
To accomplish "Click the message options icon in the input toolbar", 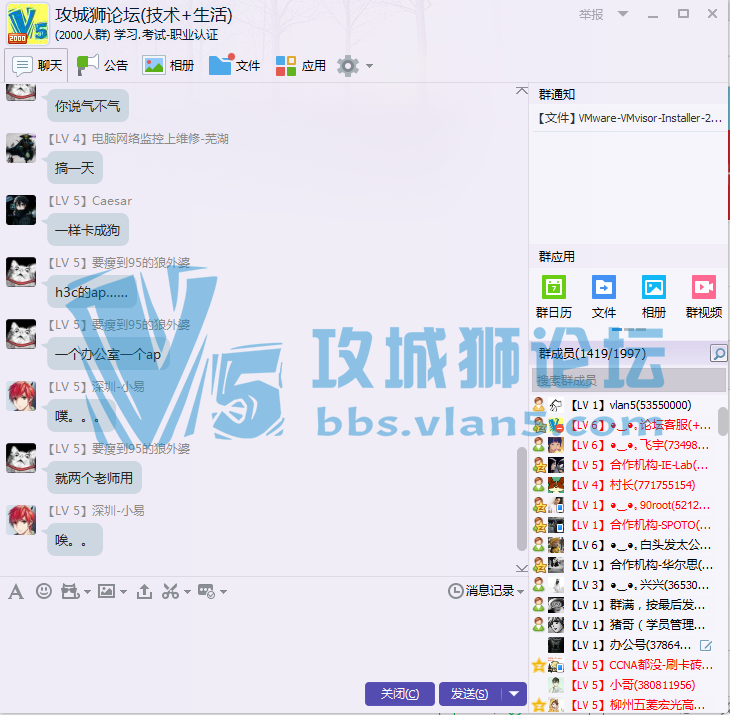I will pos(206,591).
